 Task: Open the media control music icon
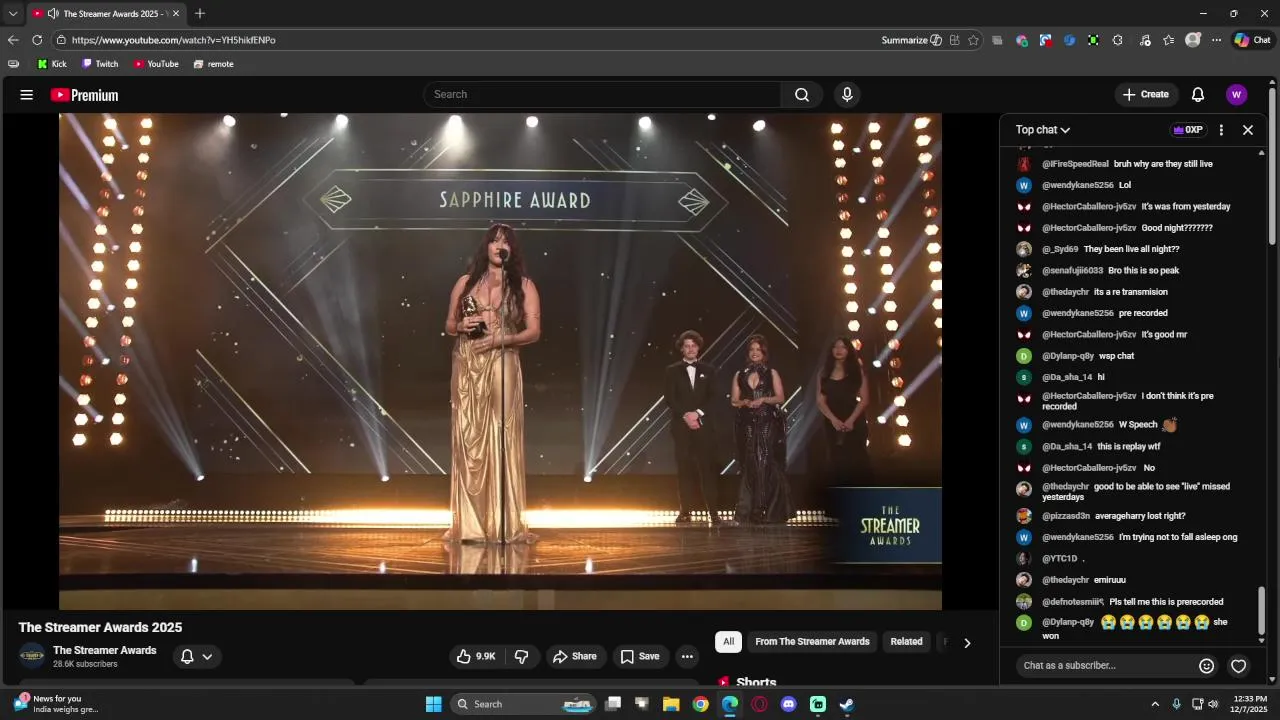click(x=1145, y=40)
